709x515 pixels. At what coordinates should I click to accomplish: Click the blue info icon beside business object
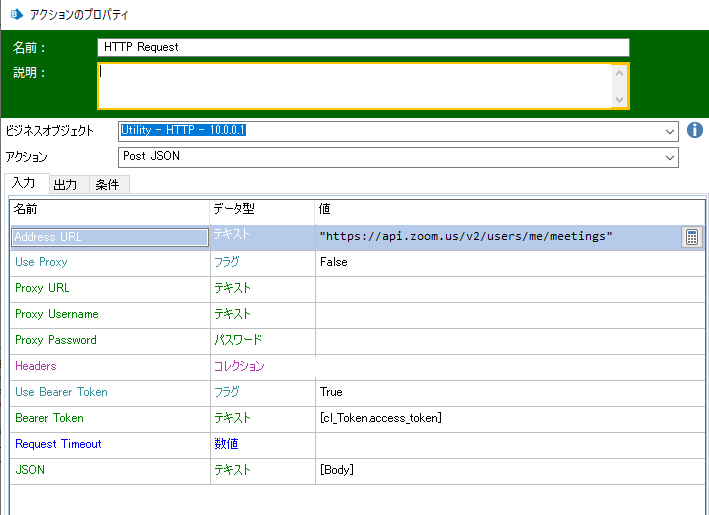(x=695, y=131)
